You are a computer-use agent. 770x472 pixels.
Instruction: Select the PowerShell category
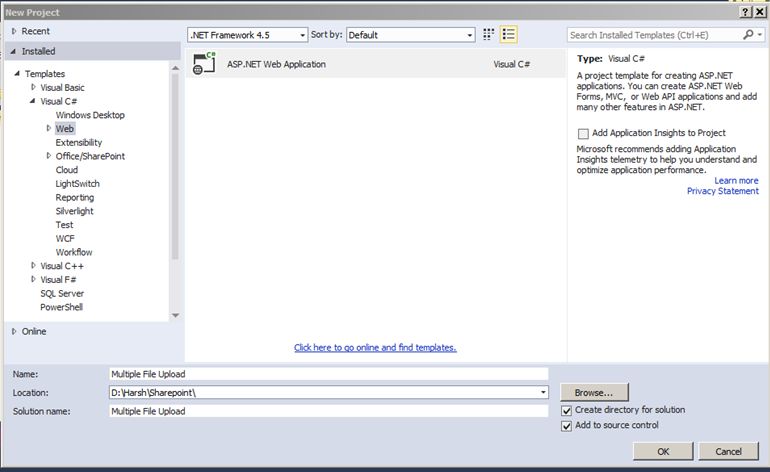[61, 307]
